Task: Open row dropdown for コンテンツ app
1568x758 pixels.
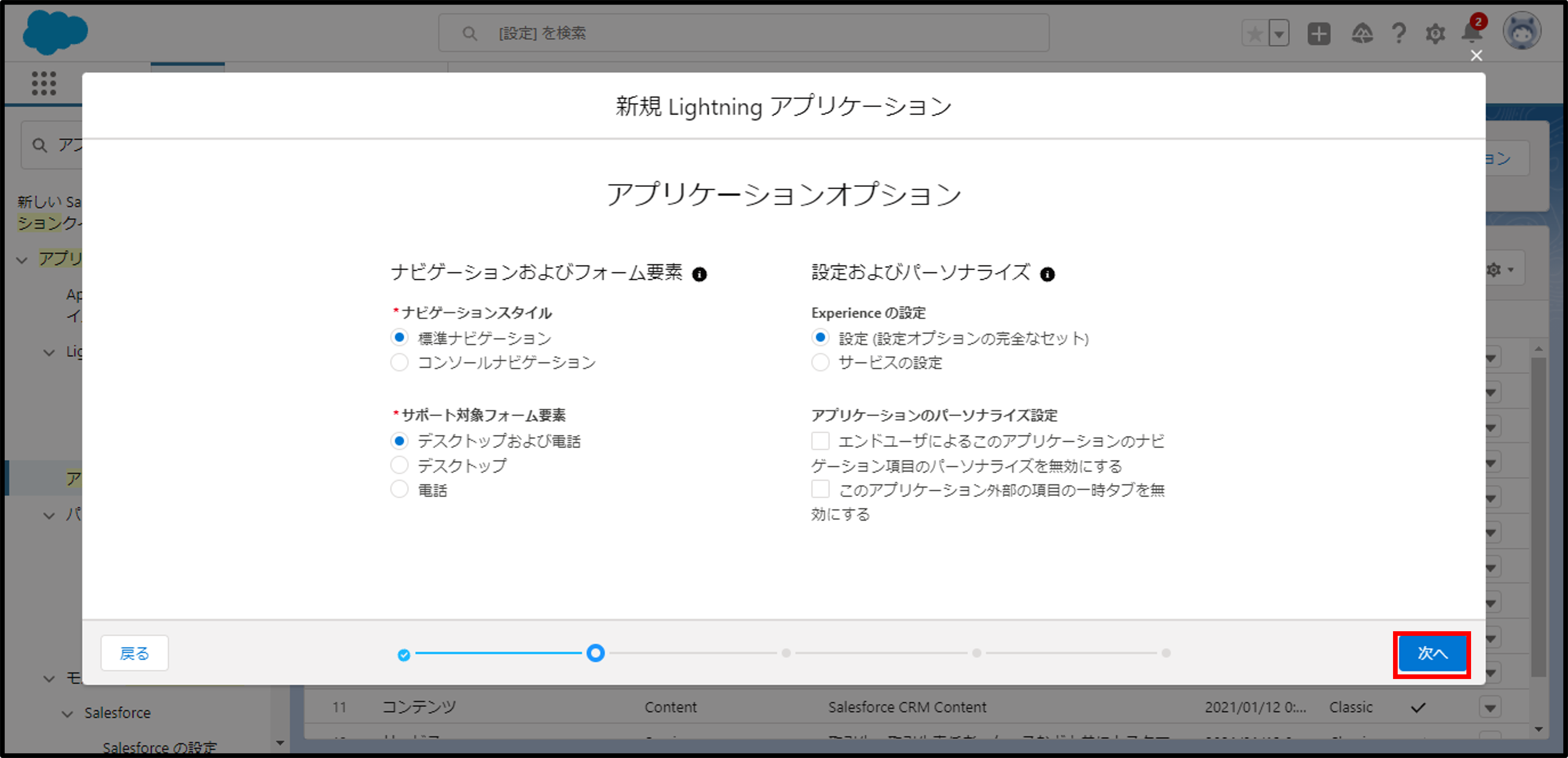Action: coord(1489,708)
